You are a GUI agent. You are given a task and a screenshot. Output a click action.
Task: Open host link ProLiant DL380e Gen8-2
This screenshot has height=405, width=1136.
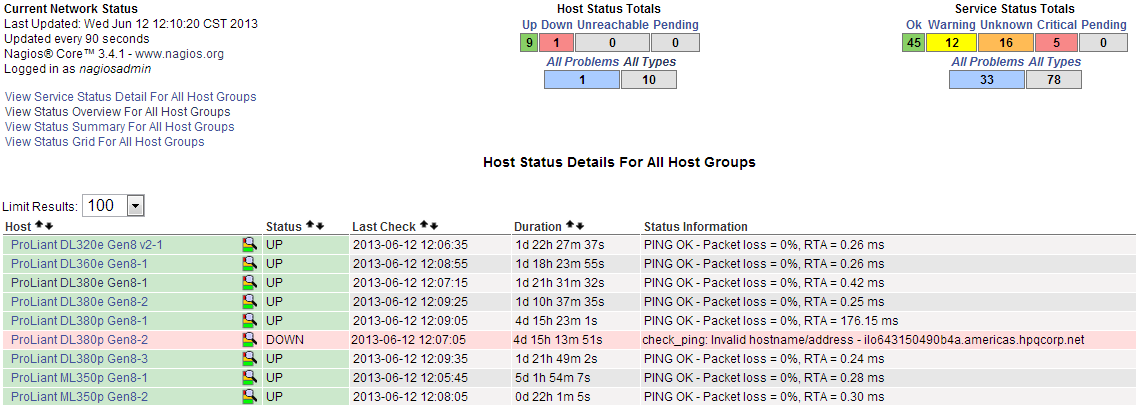[x=80, y=301]
